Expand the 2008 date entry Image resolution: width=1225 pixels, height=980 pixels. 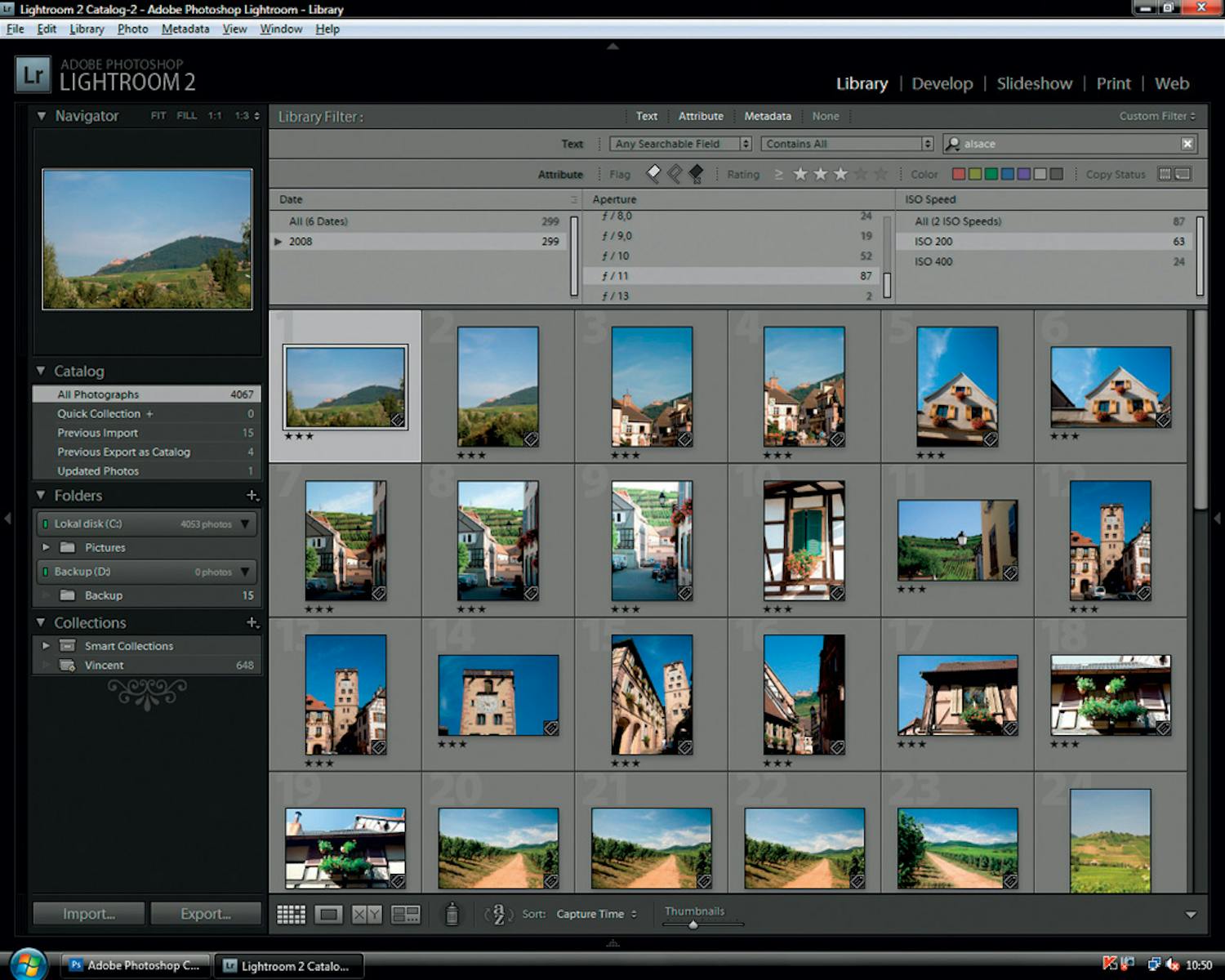[278, 242]
